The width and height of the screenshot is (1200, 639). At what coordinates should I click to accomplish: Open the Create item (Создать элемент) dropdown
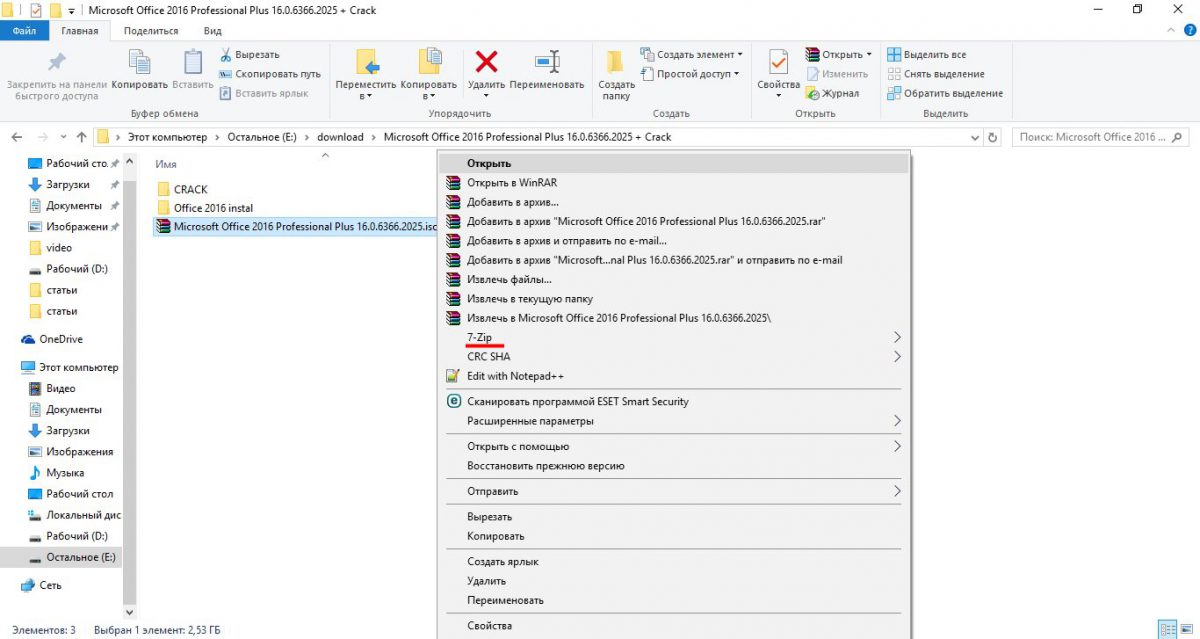click(699, 55)
